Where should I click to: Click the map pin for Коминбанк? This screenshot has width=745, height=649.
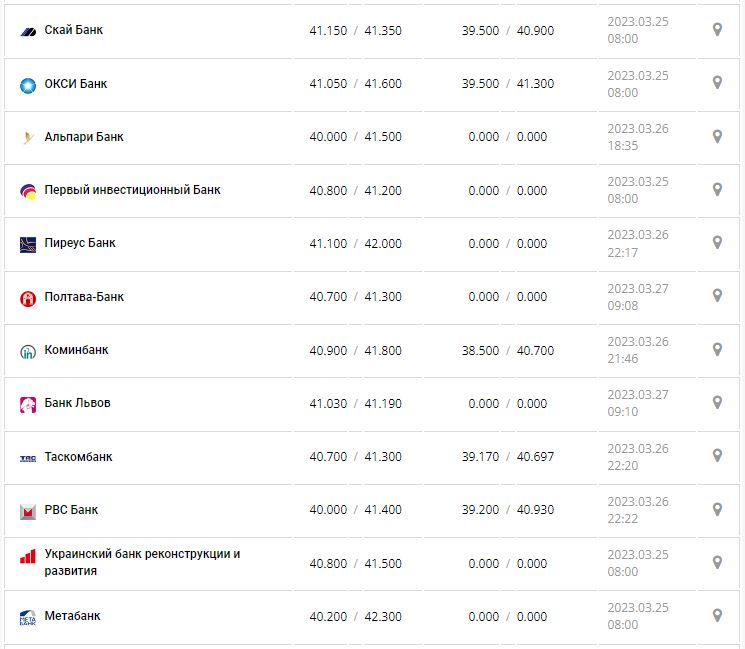(x=717, y=349)
